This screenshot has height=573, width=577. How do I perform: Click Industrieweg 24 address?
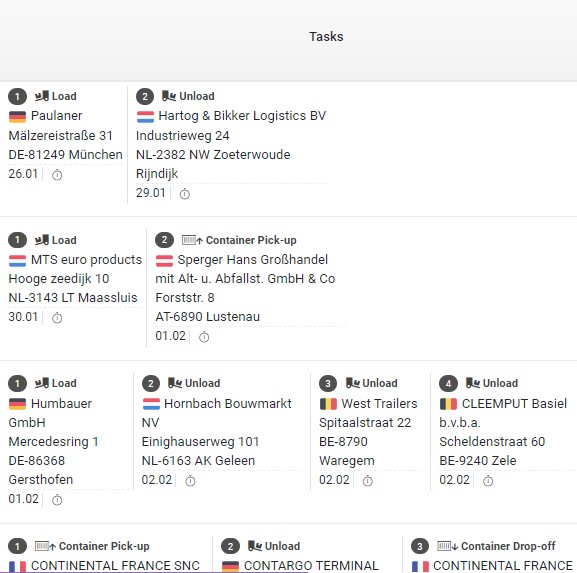click(x=183, y=136)
